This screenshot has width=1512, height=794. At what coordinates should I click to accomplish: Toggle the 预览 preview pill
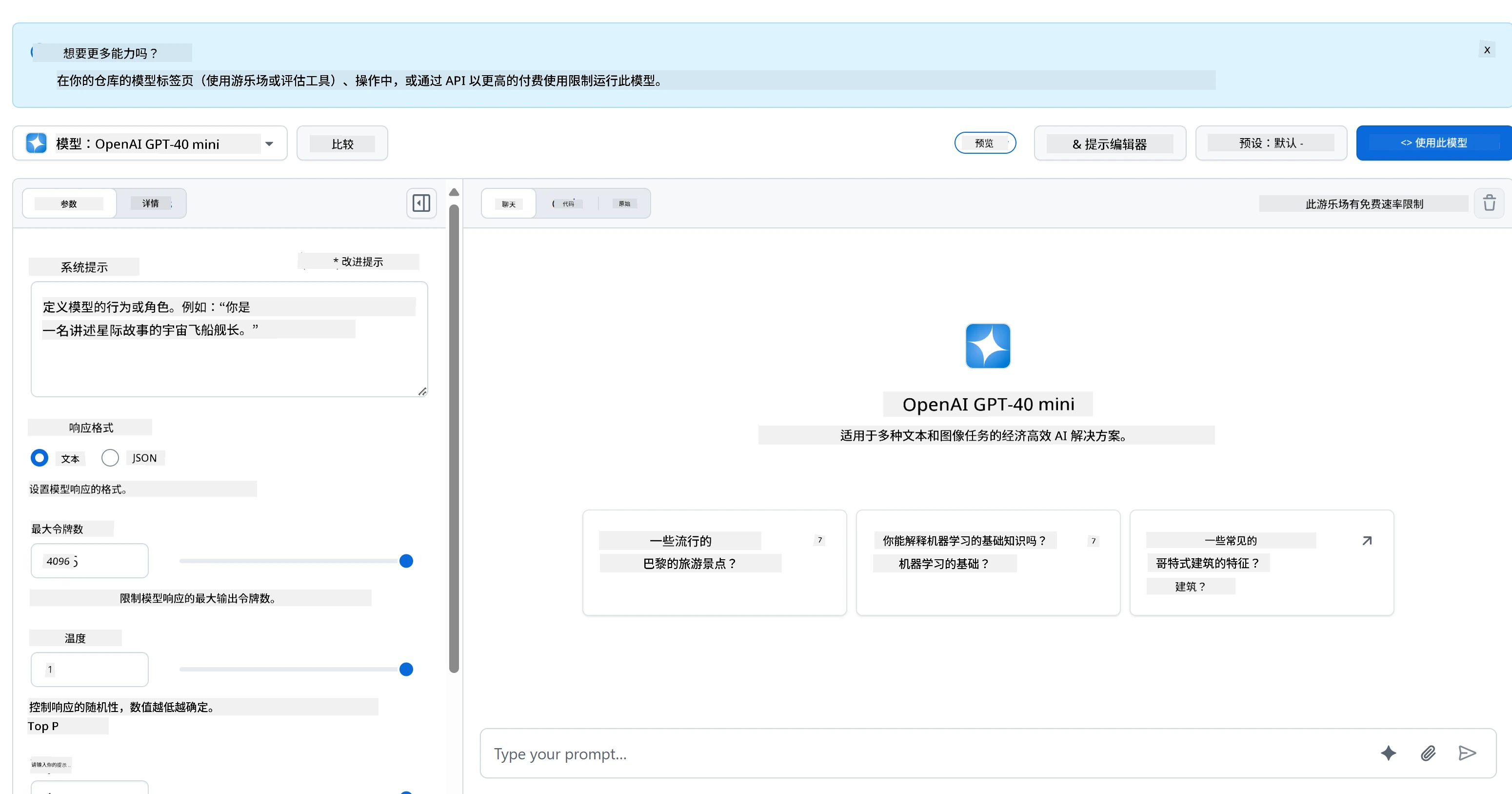(x=985, y=143)
